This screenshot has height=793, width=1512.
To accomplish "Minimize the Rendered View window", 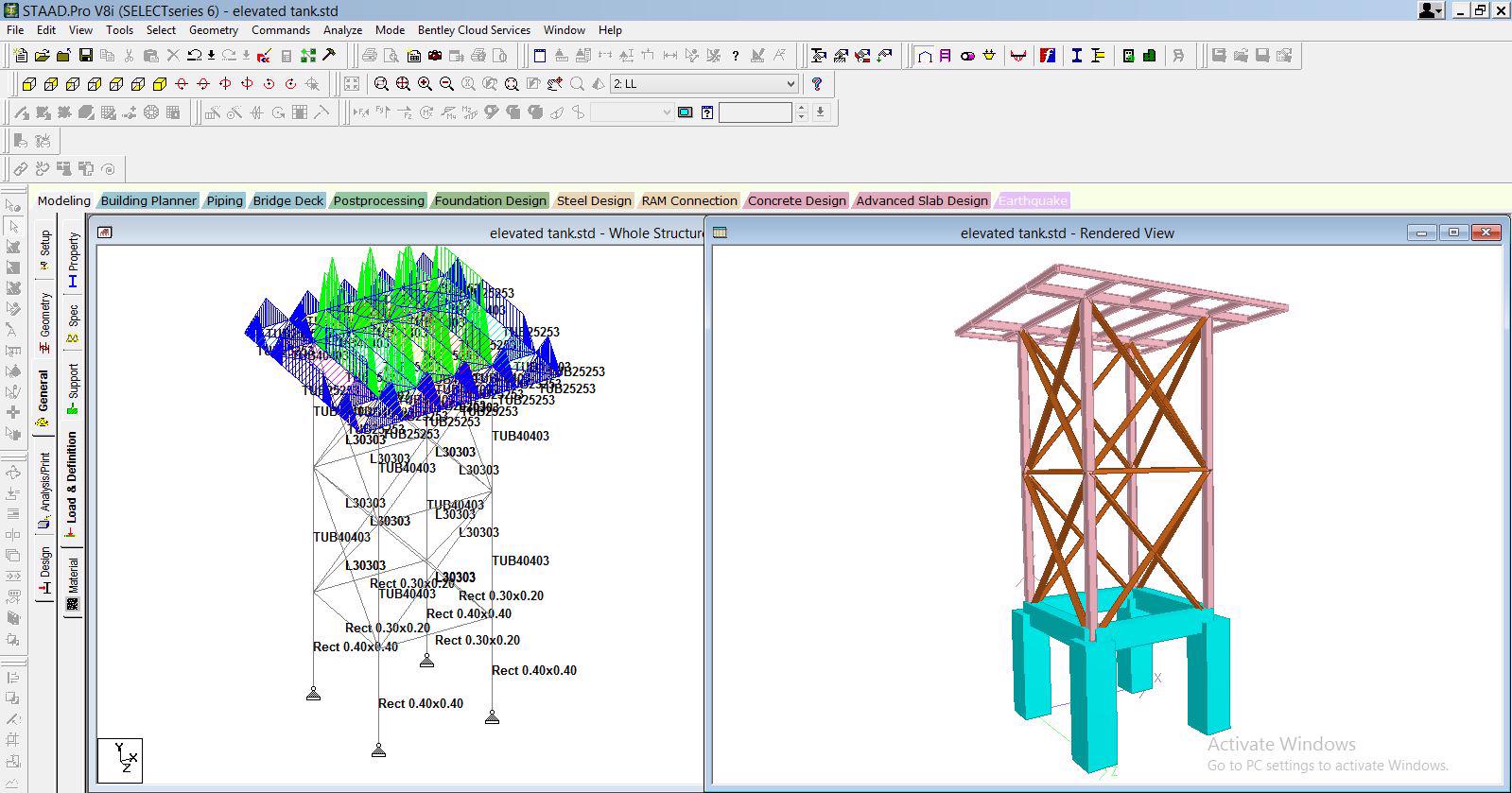I will point(1422,233).
